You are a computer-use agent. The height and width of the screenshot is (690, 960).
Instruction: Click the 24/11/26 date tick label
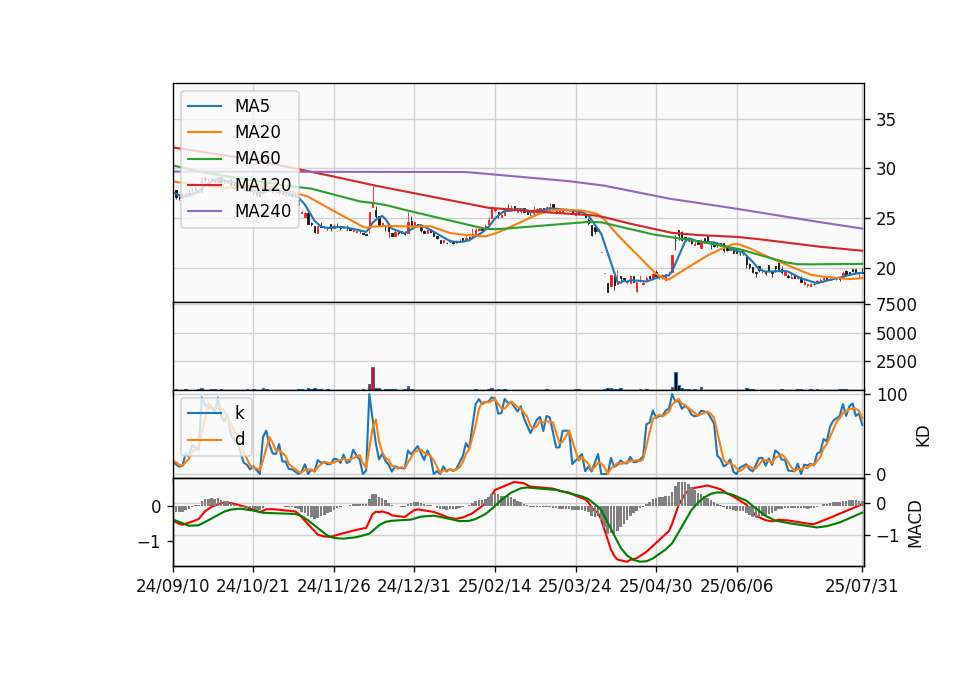pyautogui.click(x=334, y=586)
